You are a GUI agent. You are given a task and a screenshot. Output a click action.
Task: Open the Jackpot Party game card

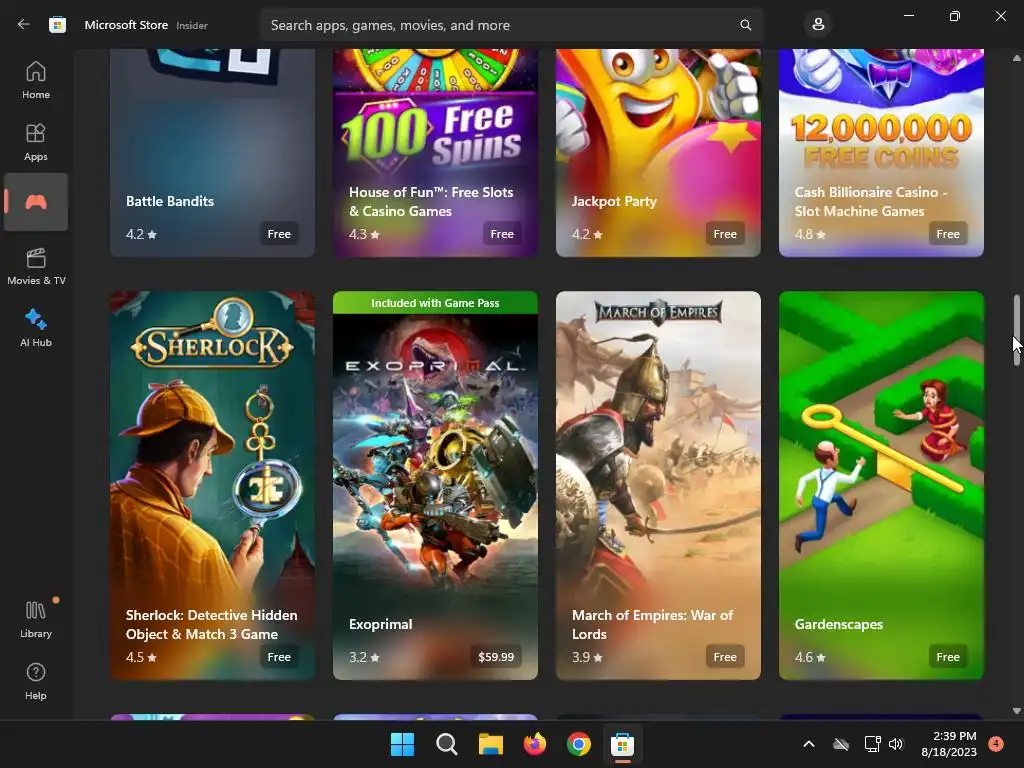(658, 153)
